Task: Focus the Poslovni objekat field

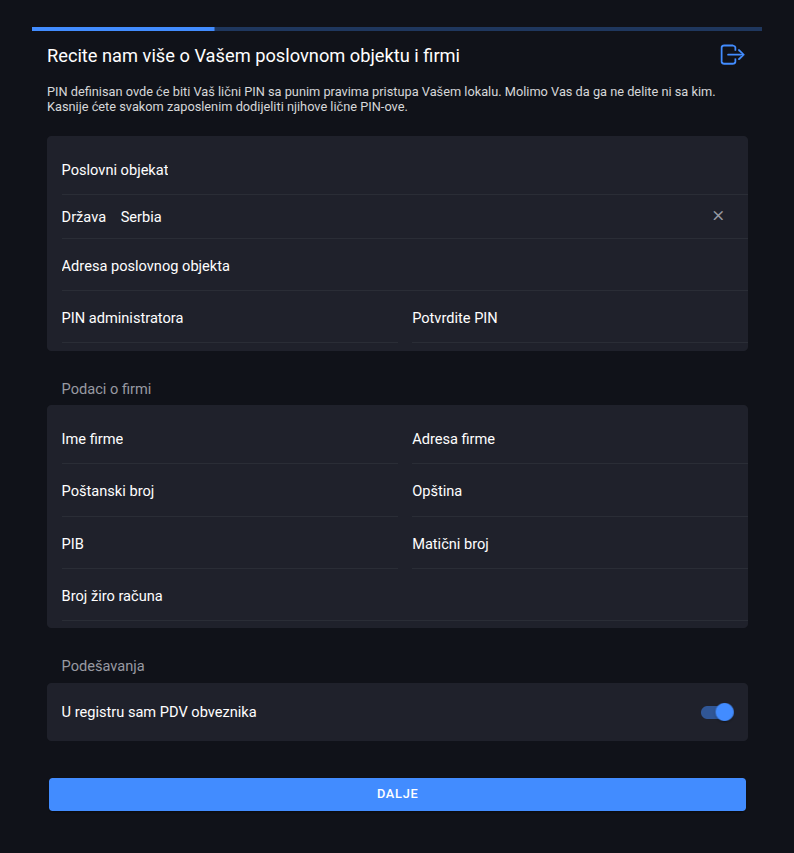Action: click(x=405, y=170)
